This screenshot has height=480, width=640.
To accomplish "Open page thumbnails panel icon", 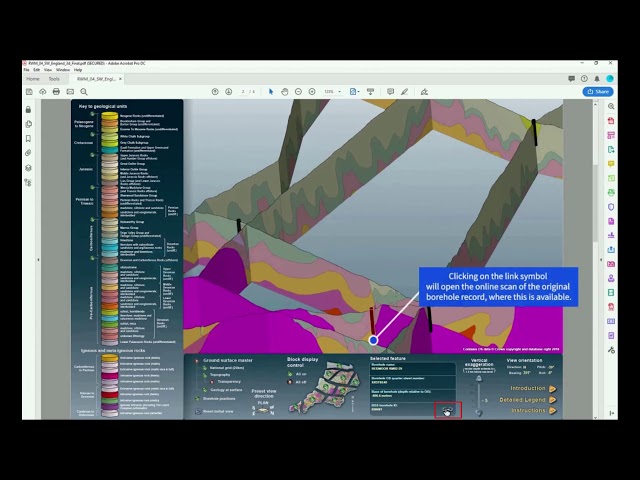I will (28, 124).
